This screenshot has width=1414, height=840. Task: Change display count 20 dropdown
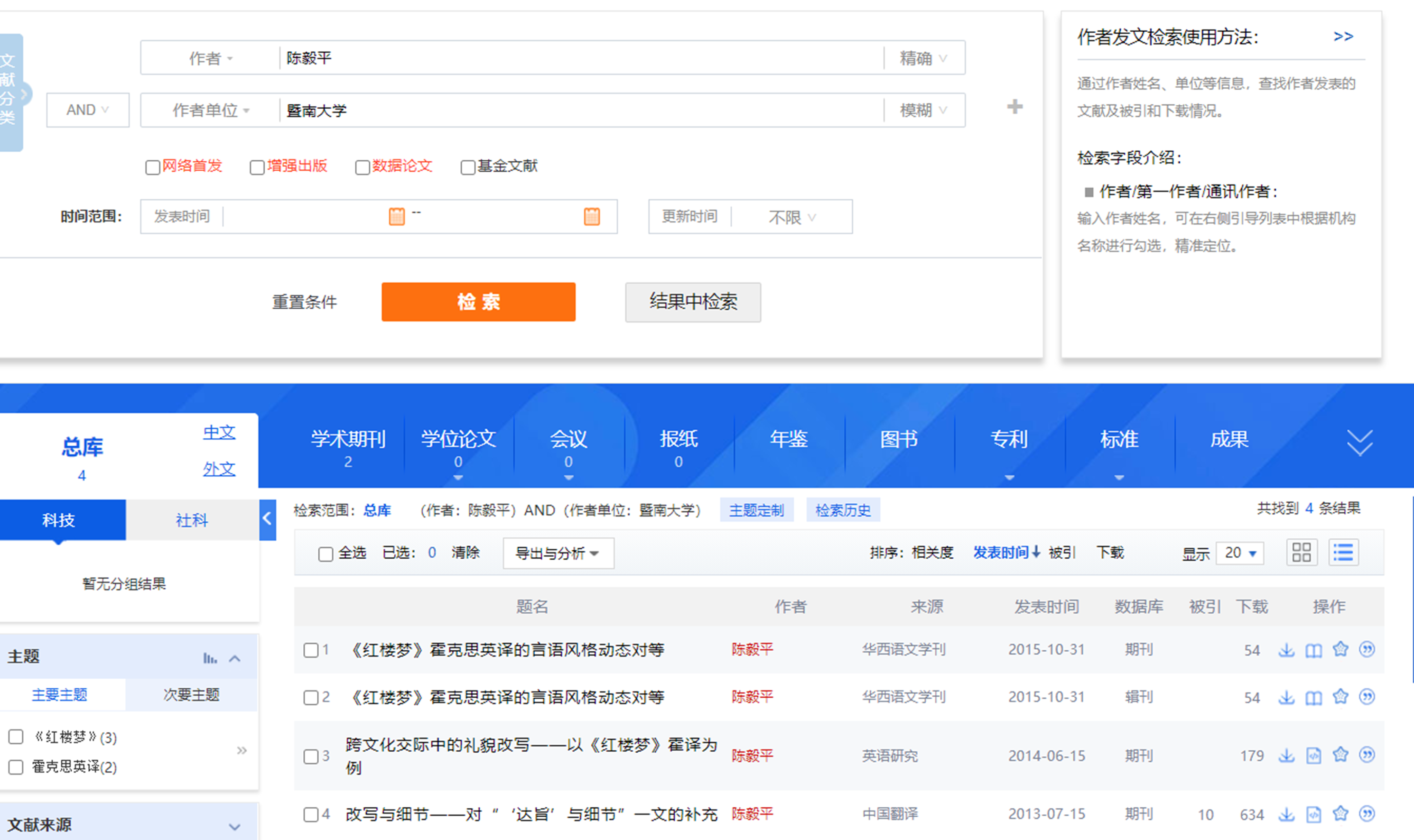tap(1240, 553)
